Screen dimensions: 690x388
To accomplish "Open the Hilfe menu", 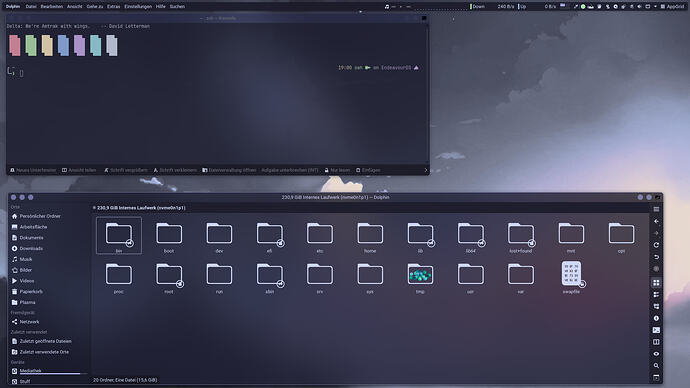I will pos(161,7).
